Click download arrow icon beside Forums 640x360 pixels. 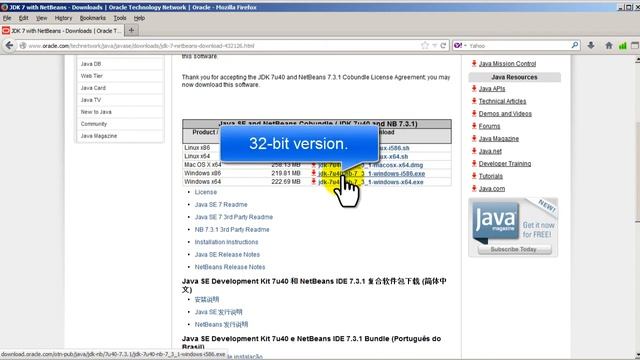coord(474,126)
